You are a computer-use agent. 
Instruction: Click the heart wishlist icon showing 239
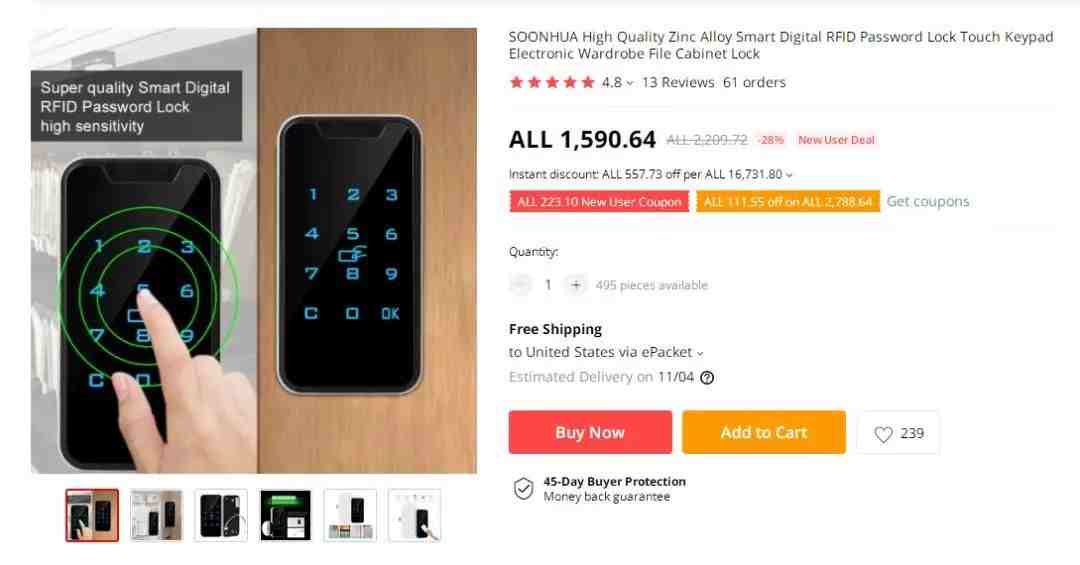coord(898,433)
